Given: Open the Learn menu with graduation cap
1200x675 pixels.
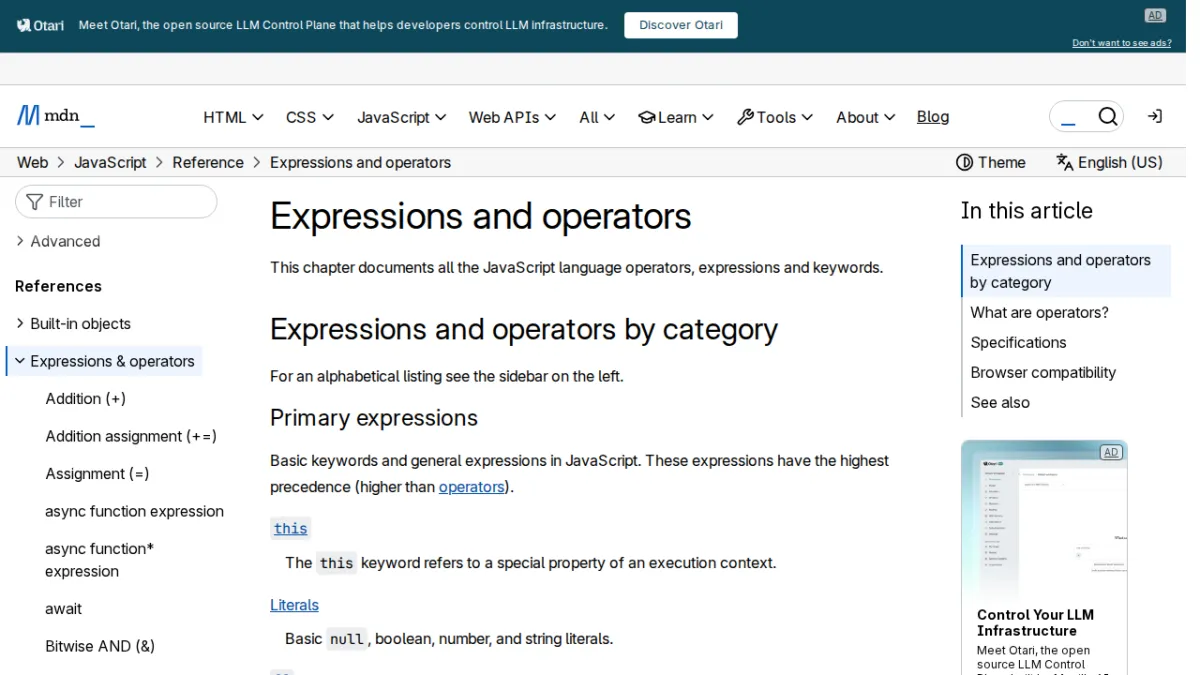Looking at the screenshot, I should pos(676,117).
